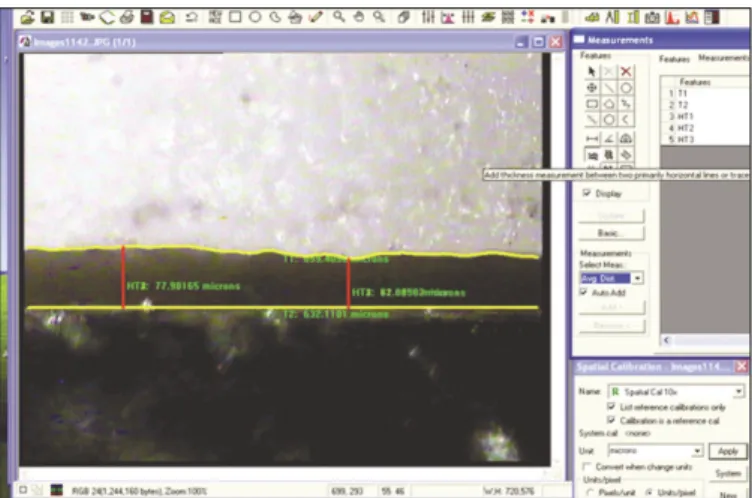Viewport: 752px width, 498px height.
Task: Click the Save floppy disk icon
Action: pos(47,18)
